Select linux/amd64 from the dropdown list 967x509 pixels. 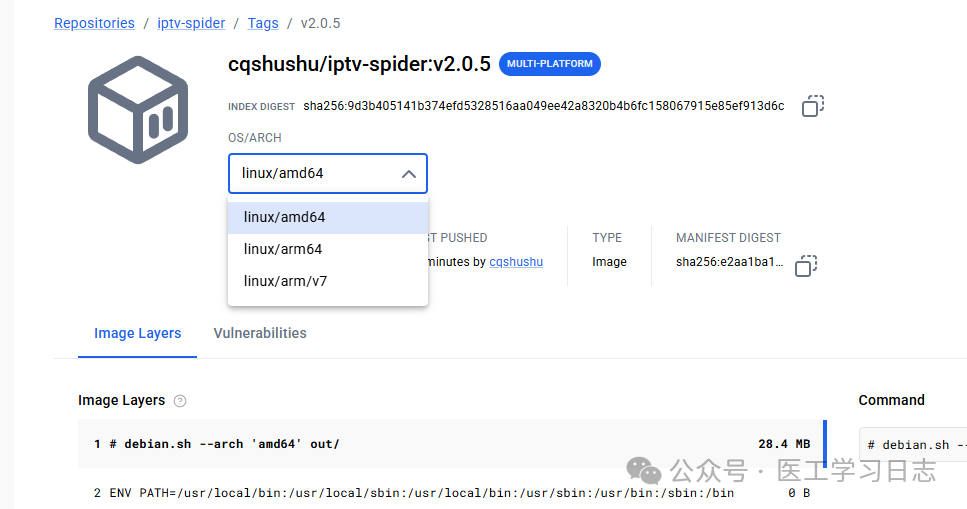click(328, 217)
